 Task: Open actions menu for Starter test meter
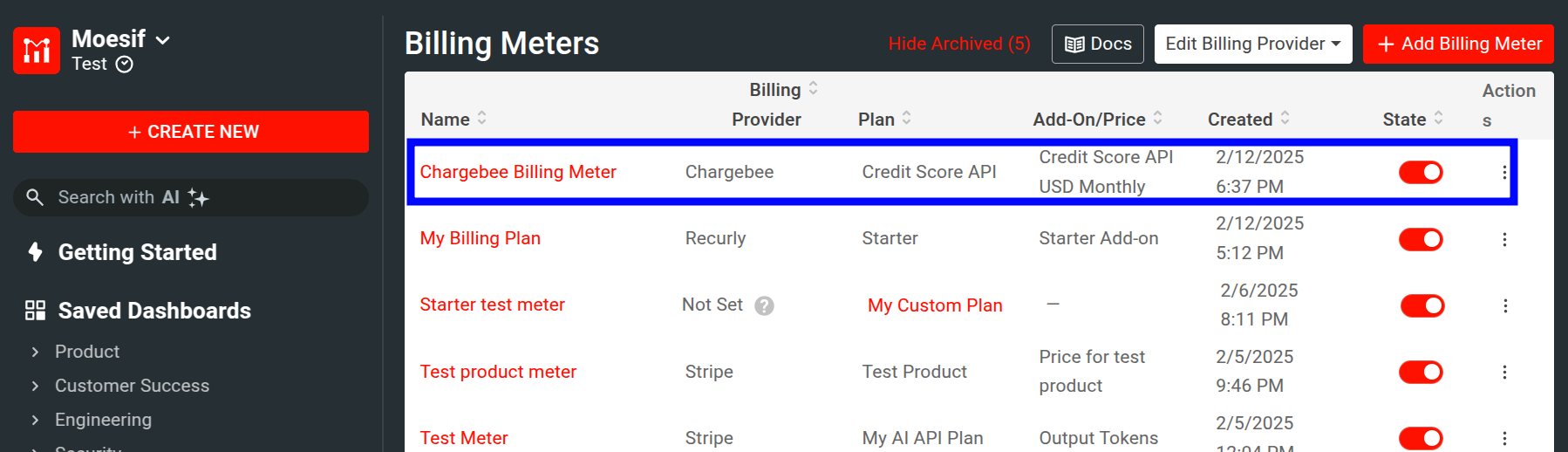(1505, 305)
